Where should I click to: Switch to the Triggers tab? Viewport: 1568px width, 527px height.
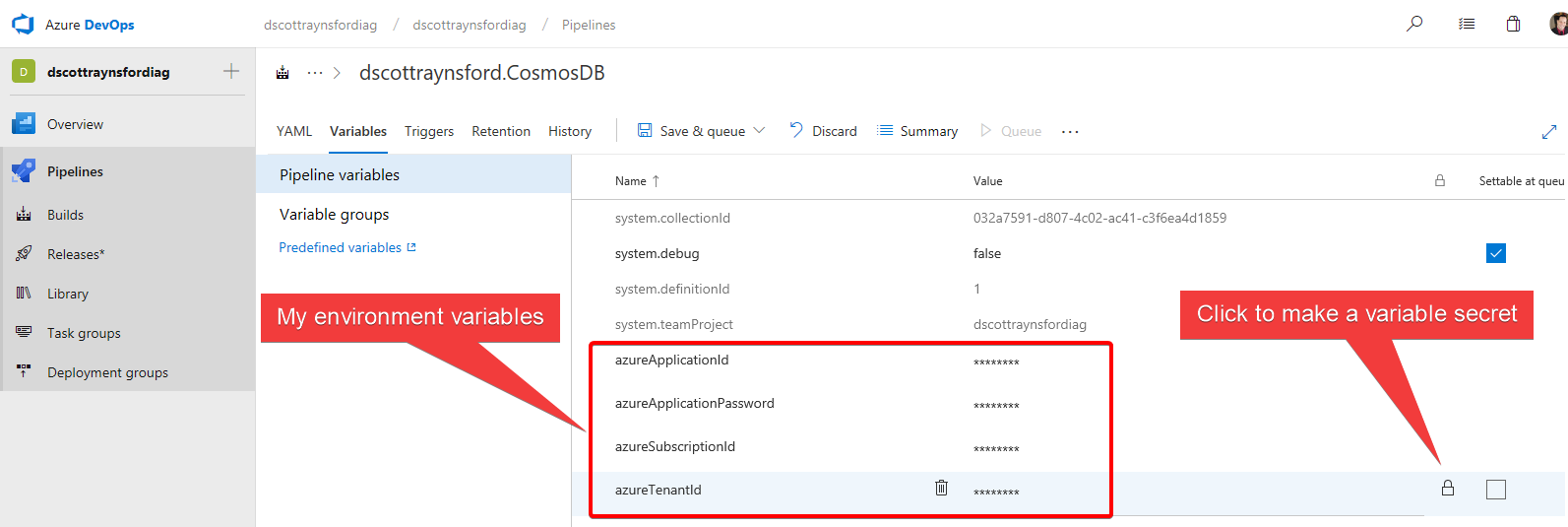click(429, 131)
